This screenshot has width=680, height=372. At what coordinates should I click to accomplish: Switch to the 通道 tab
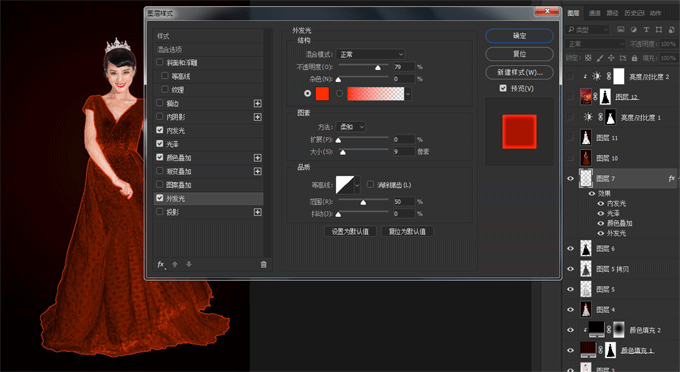point(595,13)
